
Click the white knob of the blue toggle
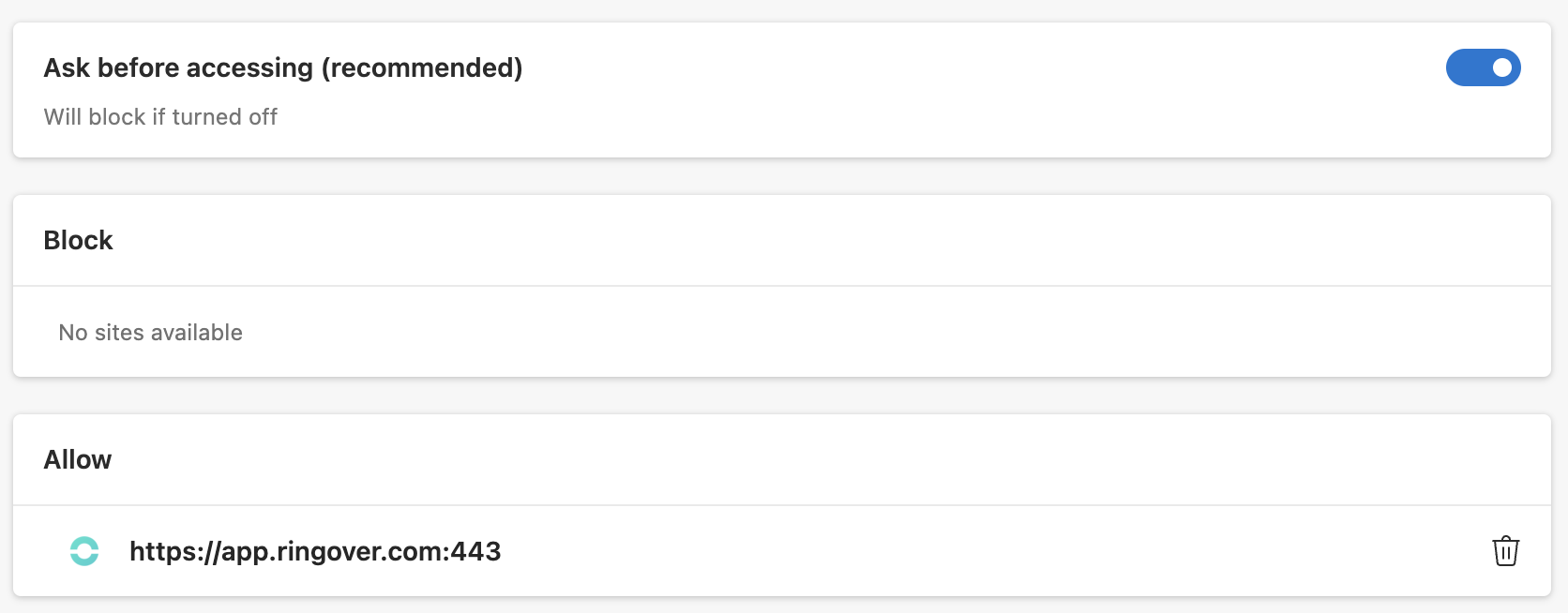click(x=1502, y=67)
